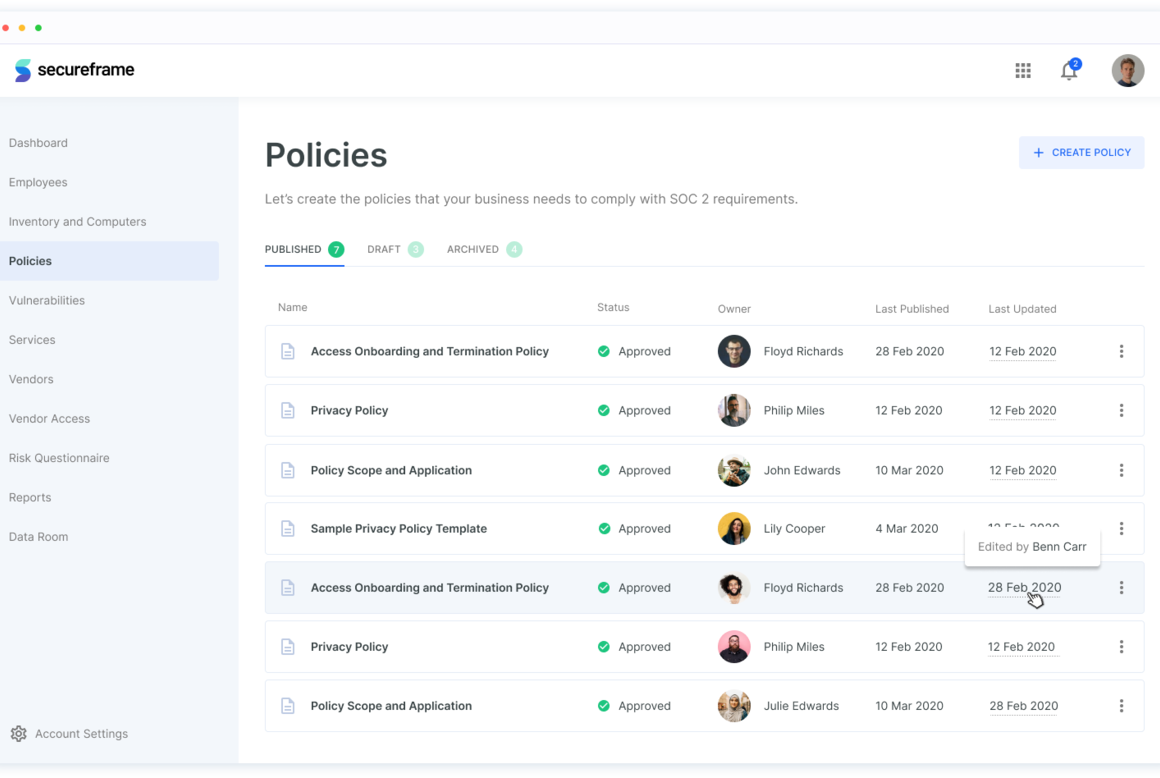This screenshot has height=778, width=1160.
Task: Click the Last Published column header
Action: click(912, 309)
